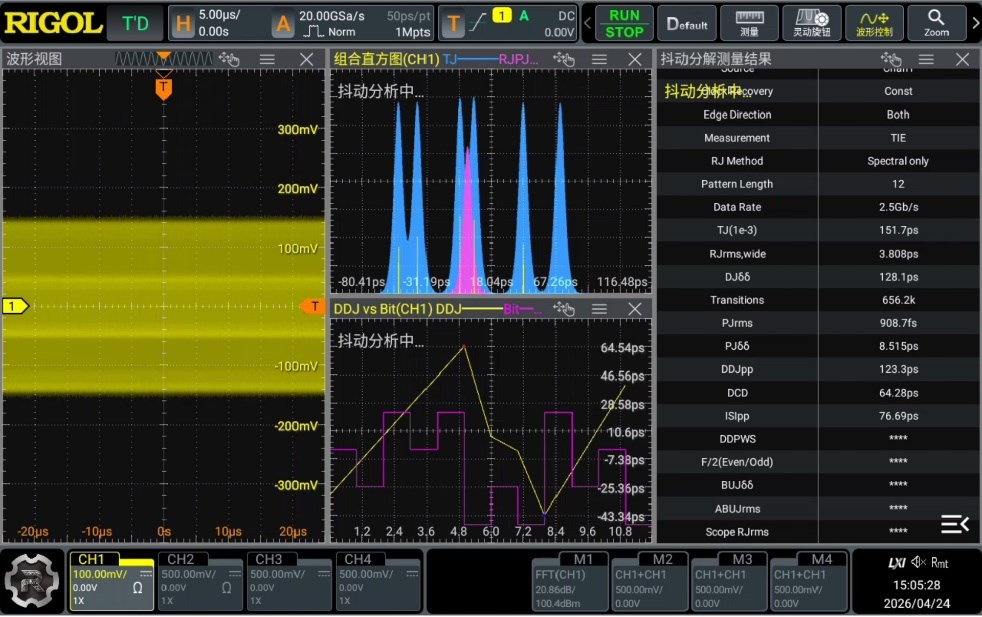Open the DDJ vs Bit panel menu
This screenshot has width=982, height=617.
tap(599, 309)
